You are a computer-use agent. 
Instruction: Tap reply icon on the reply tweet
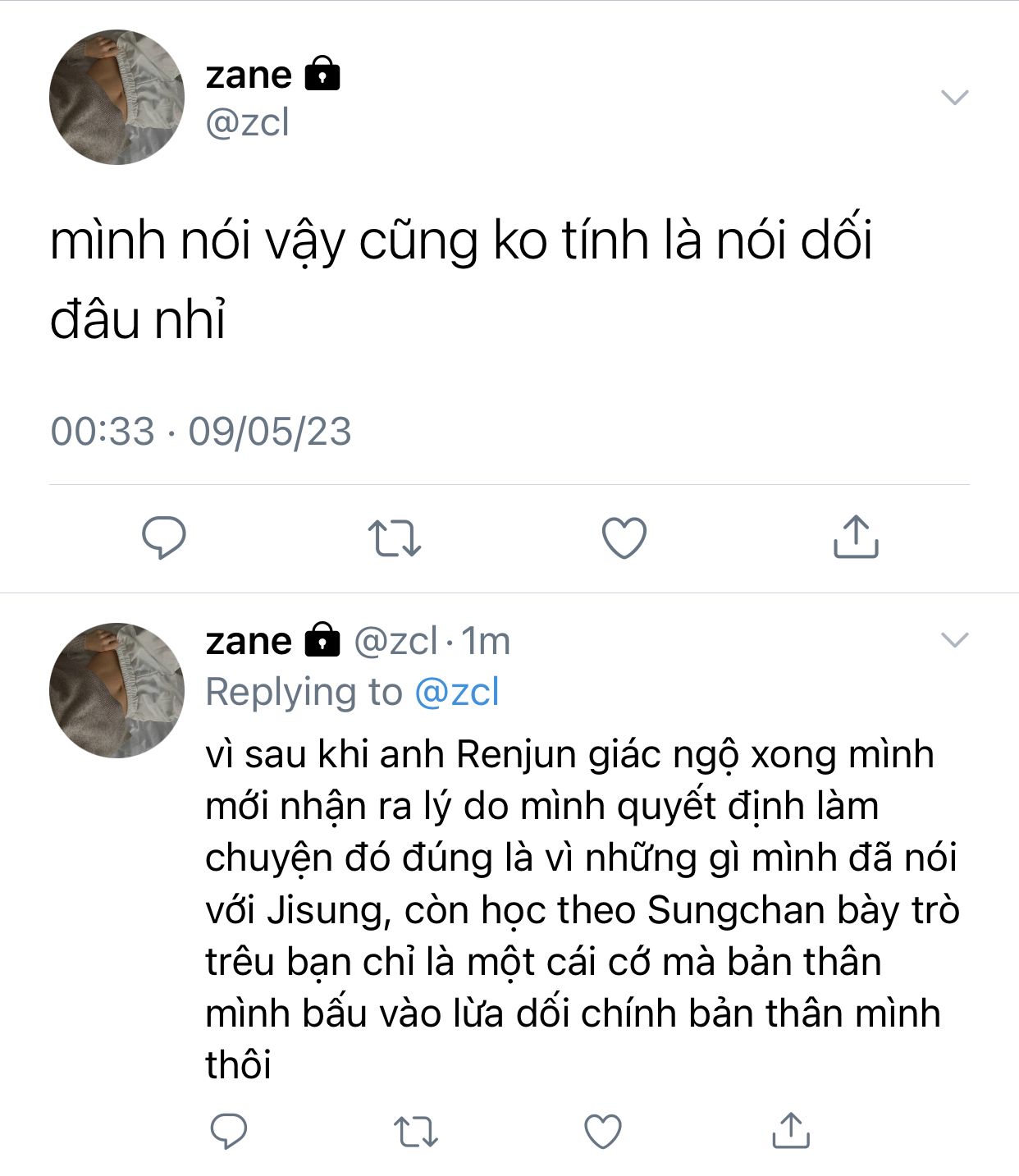coord(229,1131)
